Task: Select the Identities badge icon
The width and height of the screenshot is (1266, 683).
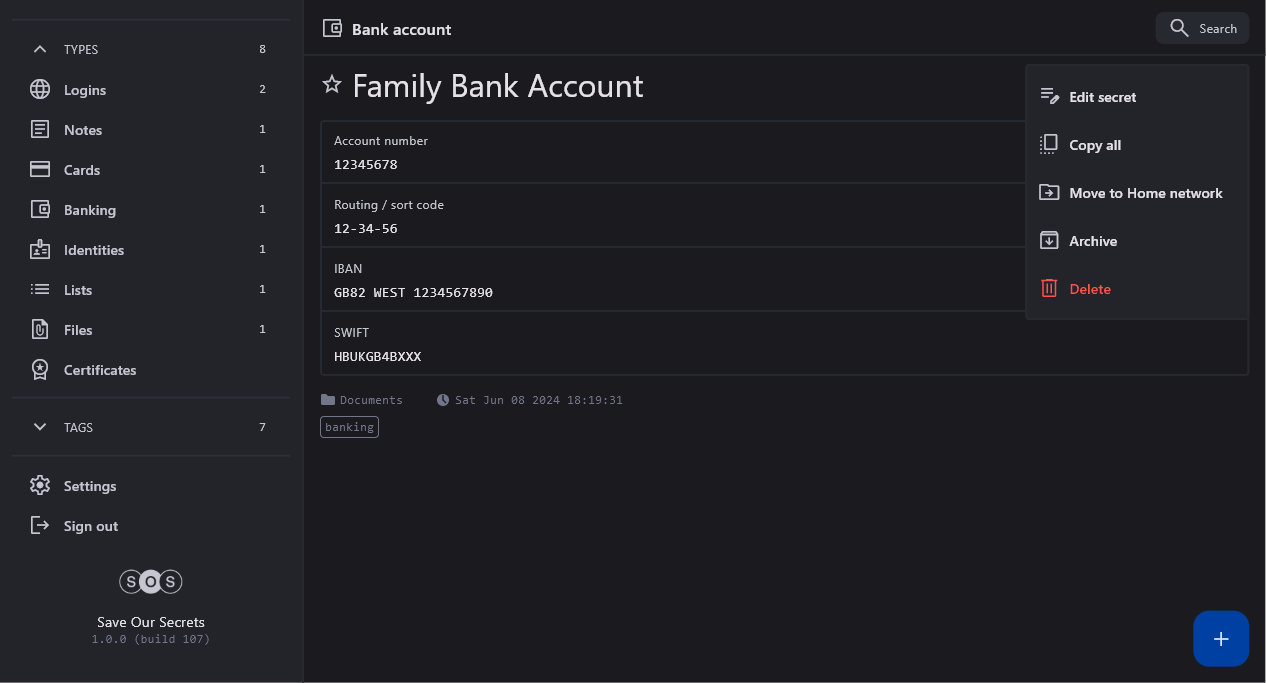Action: click(x=40, y=250)
